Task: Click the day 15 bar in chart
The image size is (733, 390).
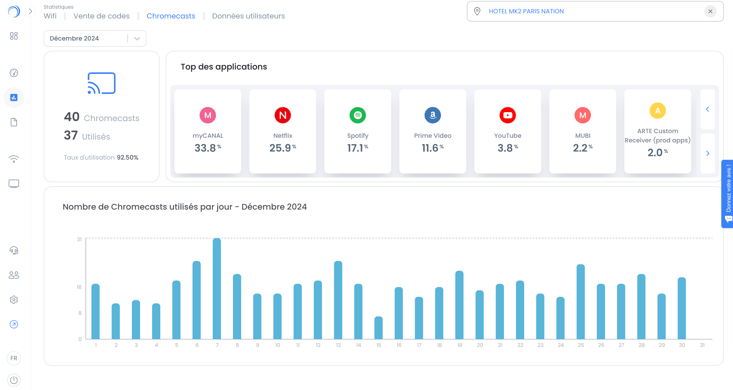Action: tap(378, 328)
